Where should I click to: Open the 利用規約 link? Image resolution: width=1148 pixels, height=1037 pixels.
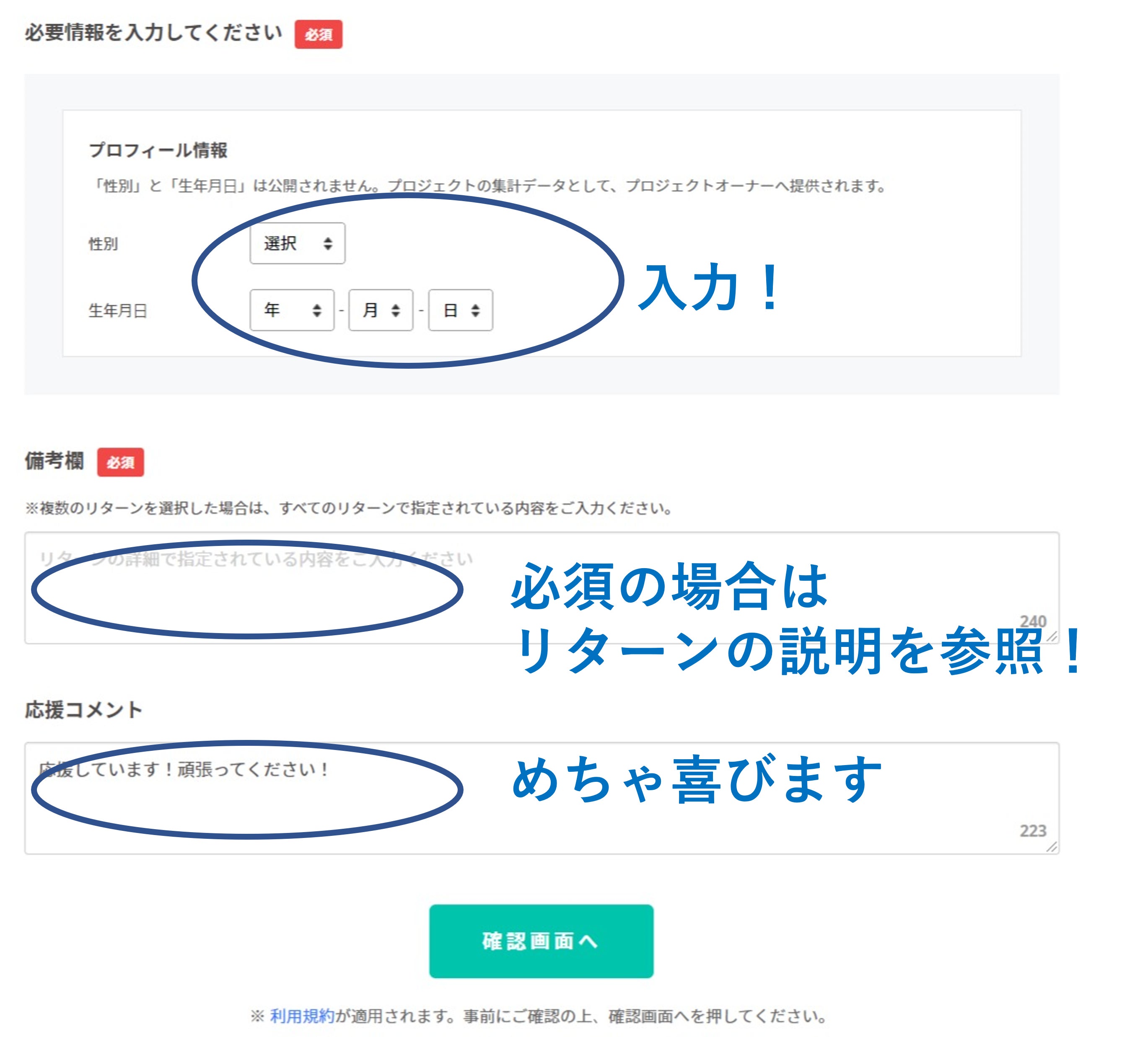(x=302, y=1015)
